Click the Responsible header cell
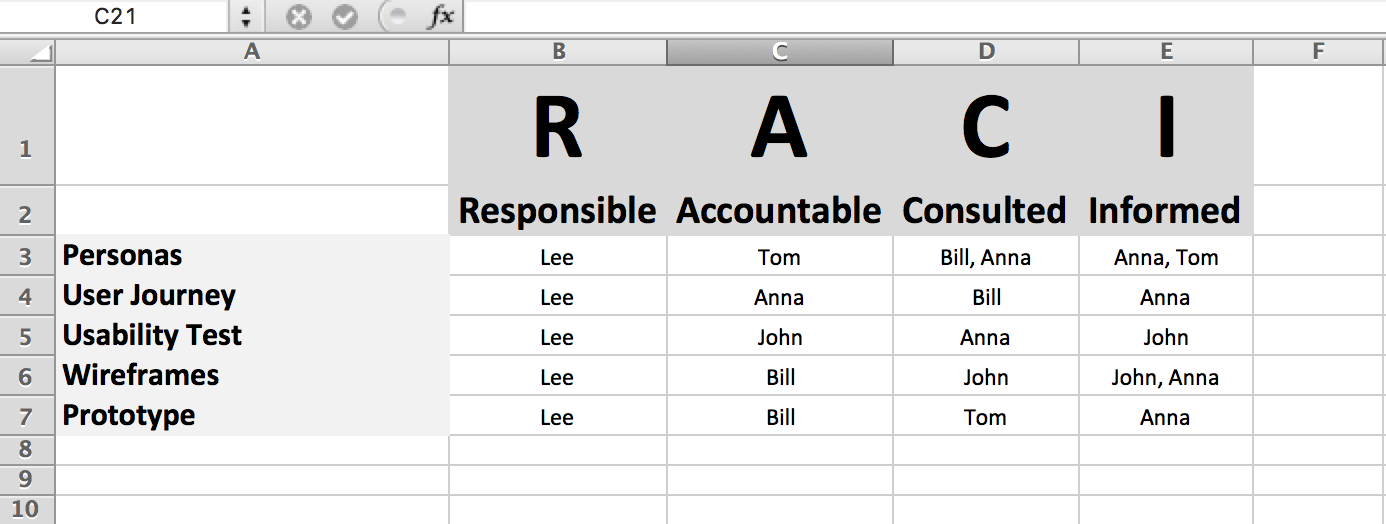Image resolution: width=1386 pixels, height=524 pixels. click(x=557, y=211)
